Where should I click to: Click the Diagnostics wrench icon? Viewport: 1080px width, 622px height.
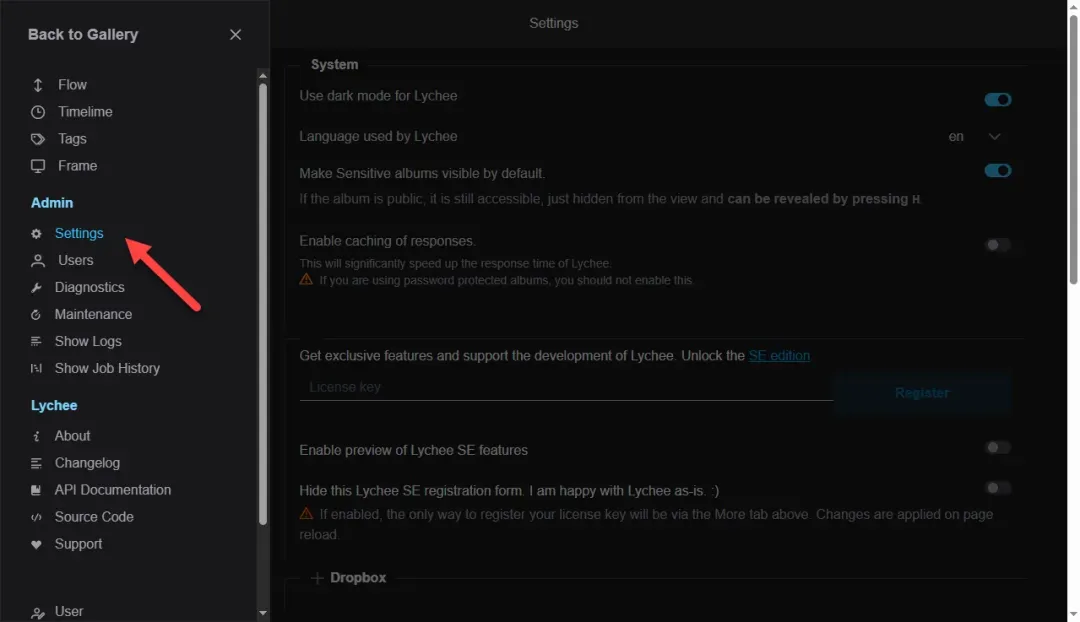click(37, 287)
